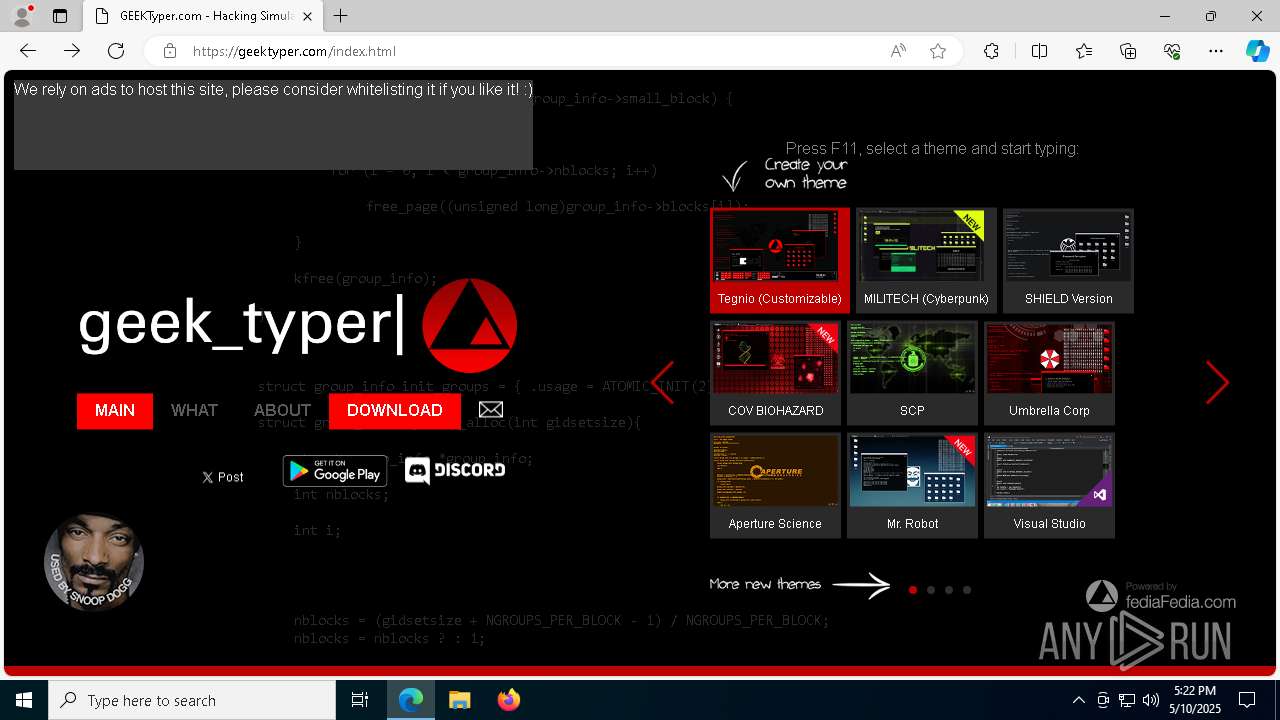Turn on Read aloud

898,51
